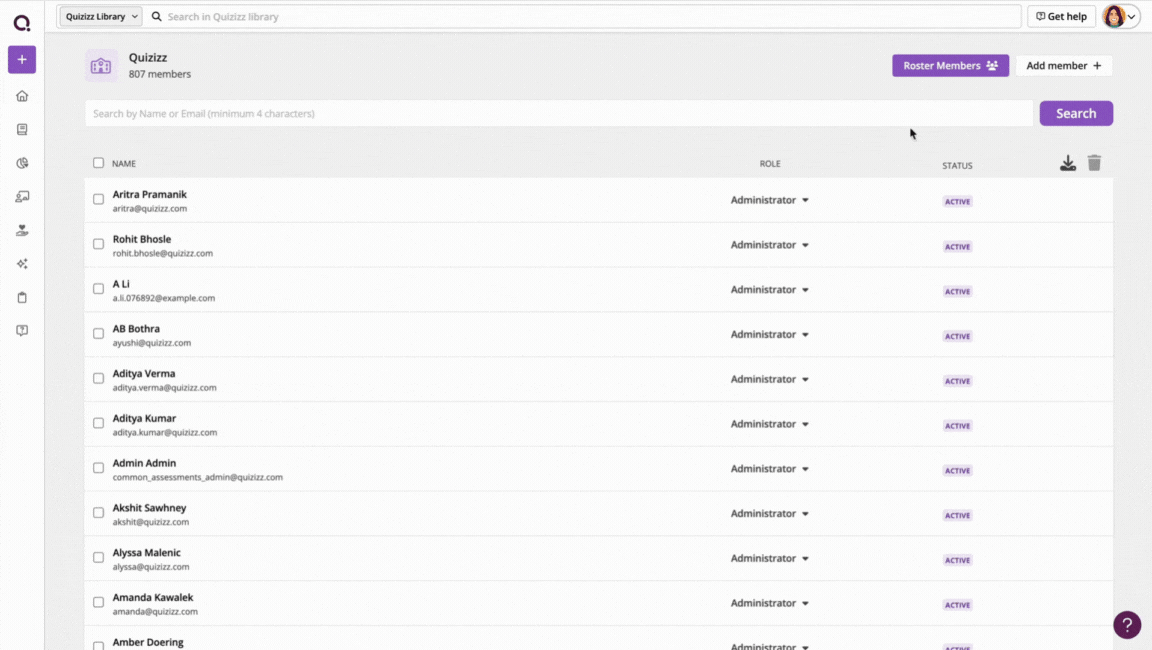This screenshot has height=650, width=1152.
Task: Open role dropdown for A Li
Action: click(x=769, y=289)
